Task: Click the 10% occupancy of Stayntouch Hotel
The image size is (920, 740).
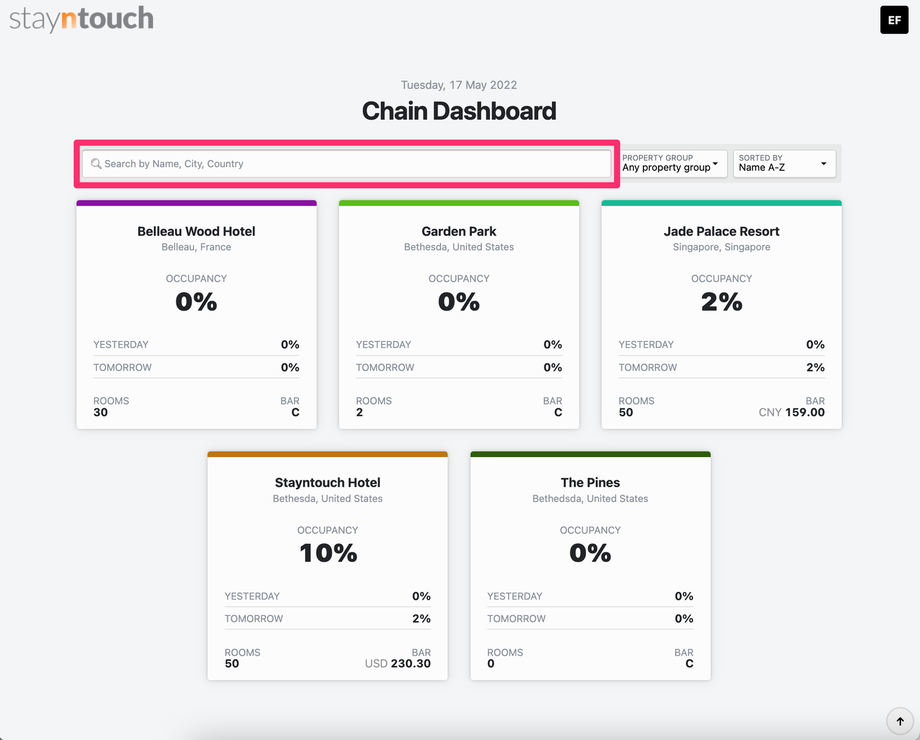Action: [328, 553]
